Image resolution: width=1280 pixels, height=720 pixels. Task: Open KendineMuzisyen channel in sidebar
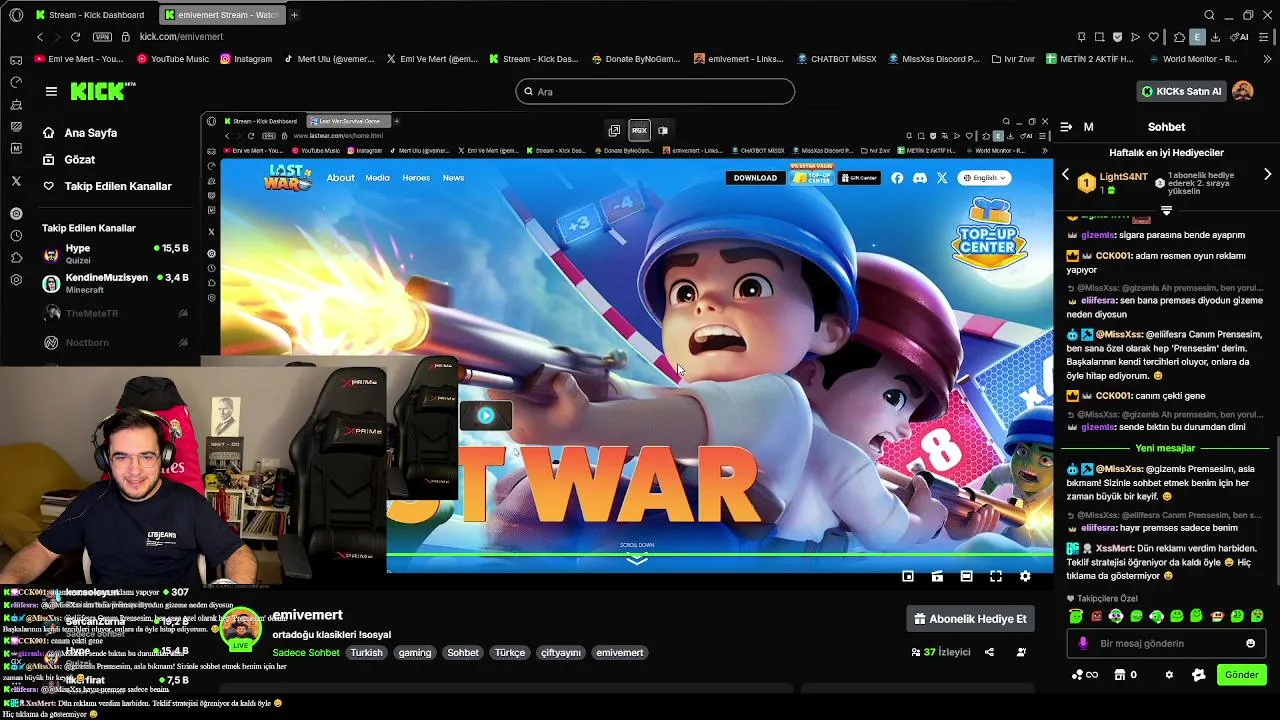pos(115,283)
